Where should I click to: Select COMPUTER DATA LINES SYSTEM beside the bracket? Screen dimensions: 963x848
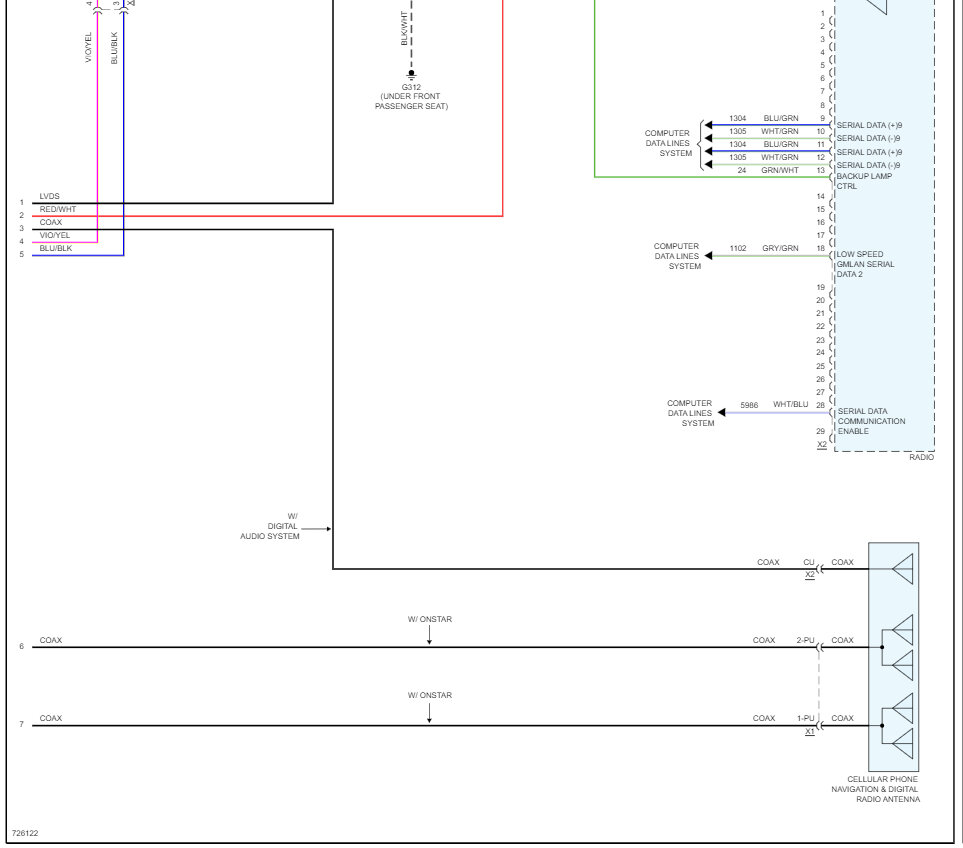coord(668,143)
